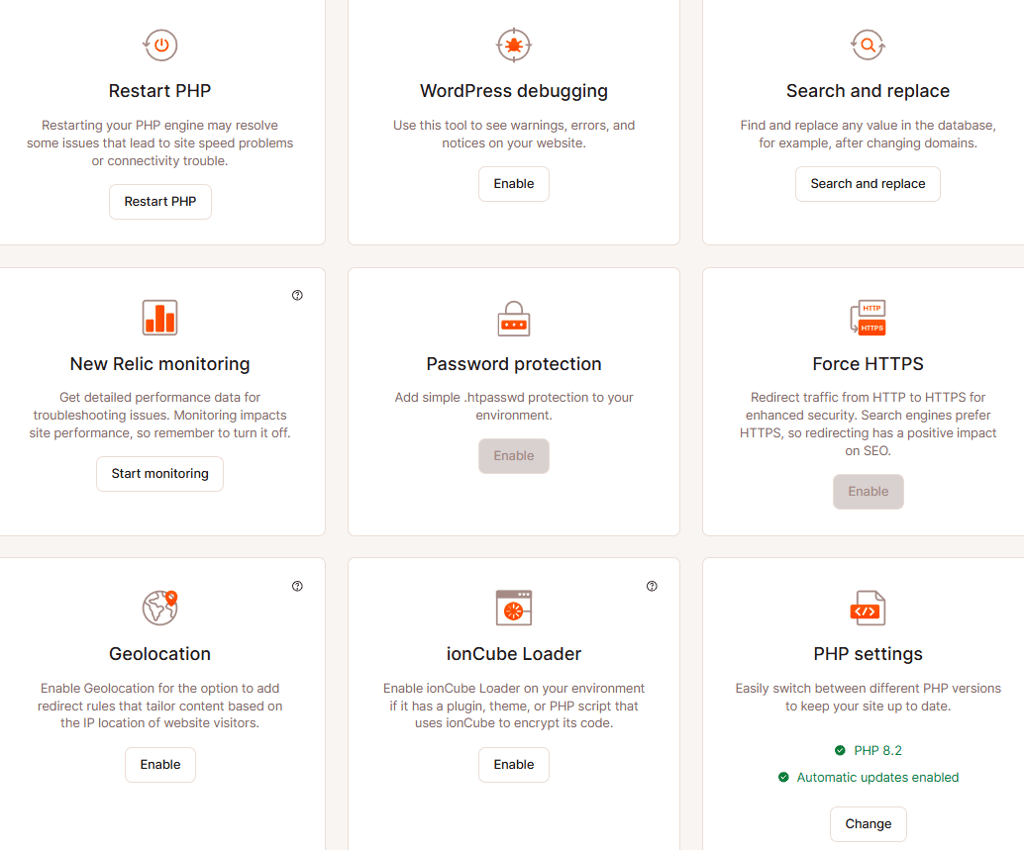This screenshot has width=1024, height=850.
Task: Click the Search and replace heading
Action: pyautogui.click(x=868, y=91)
